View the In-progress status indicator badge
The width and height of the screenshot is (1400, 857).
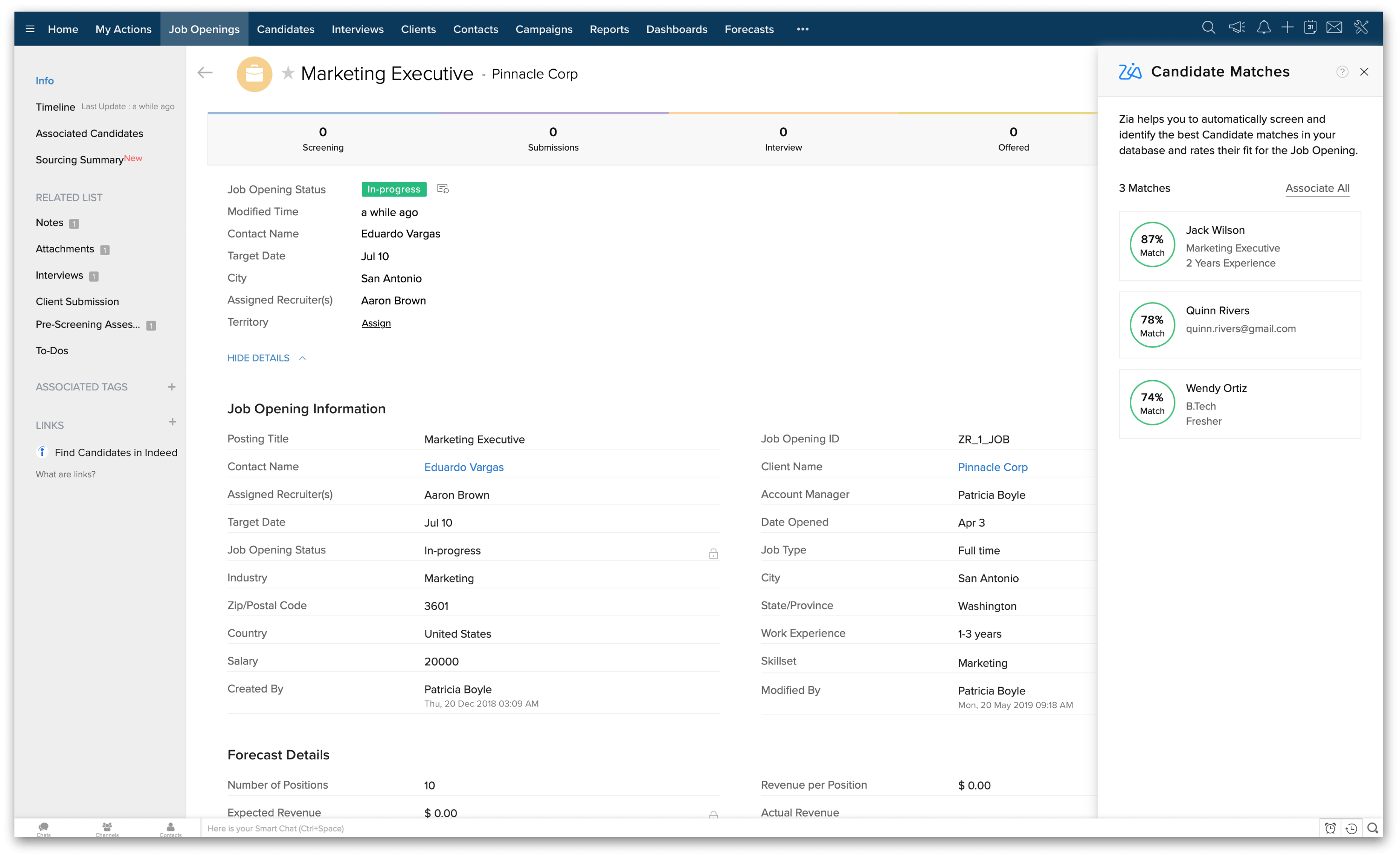(393, 189)
